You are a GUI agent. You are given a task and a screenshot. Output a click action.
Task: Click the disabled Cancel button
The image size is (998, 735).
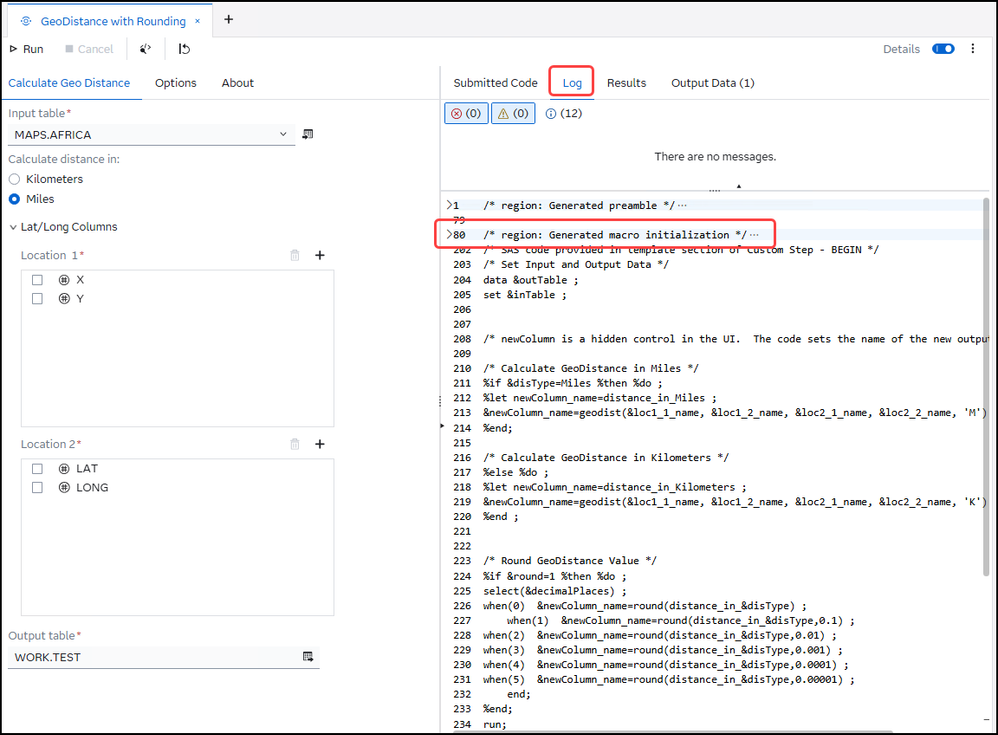point(89,49)
